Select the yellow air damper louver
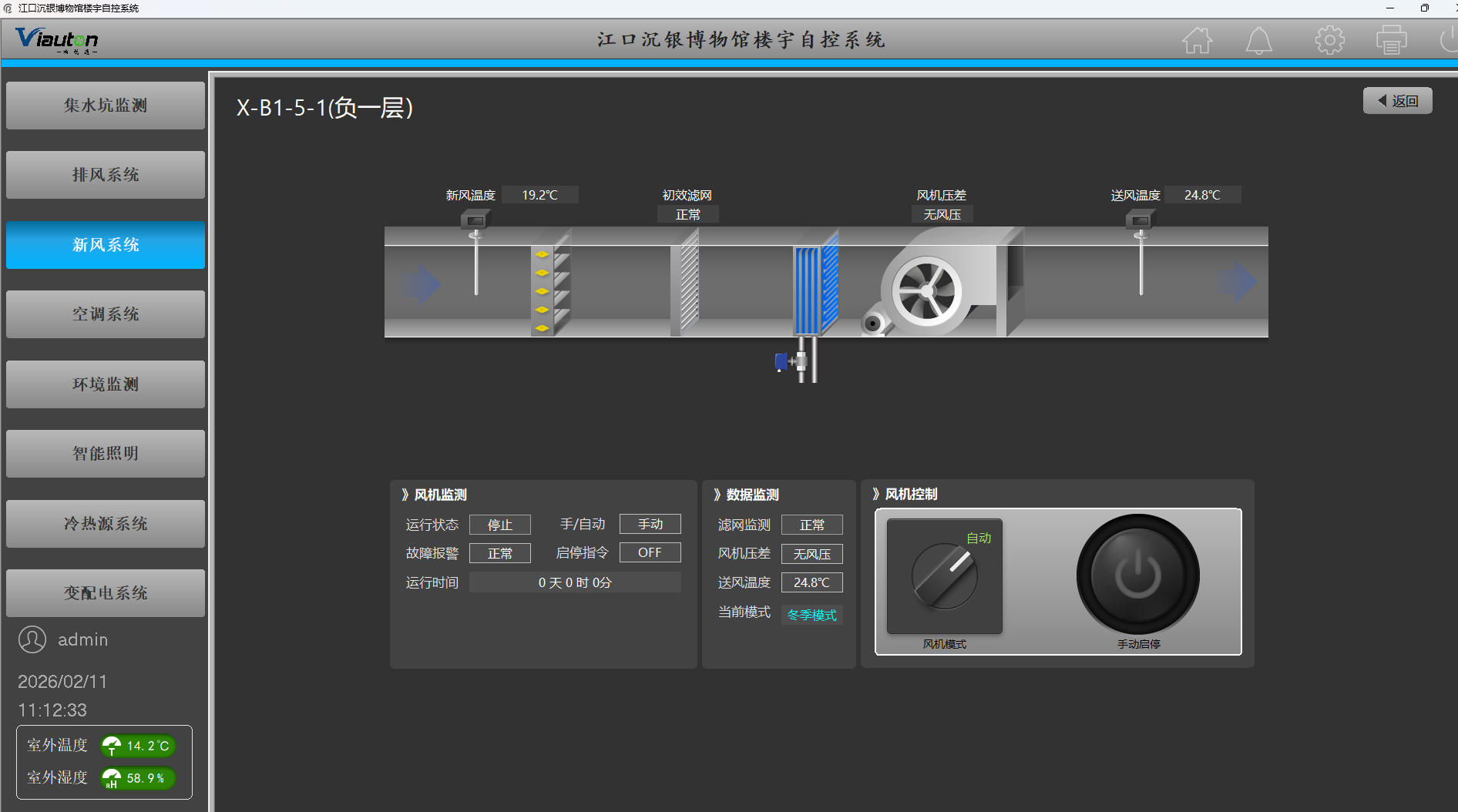Screen dimensions: 1458x812 (x=549, y=283)
